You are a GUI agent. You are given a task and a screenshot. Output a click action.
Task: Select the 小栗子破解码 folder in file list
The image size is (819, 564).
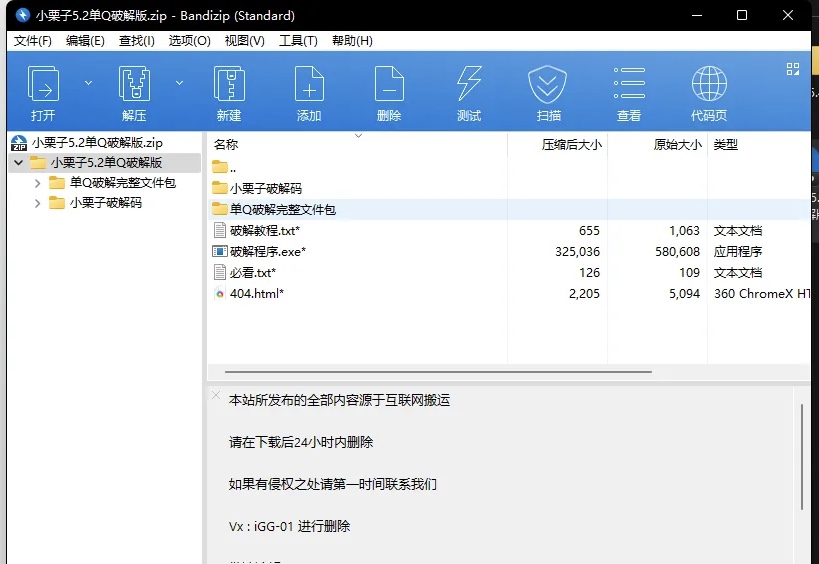pos(509,189)
